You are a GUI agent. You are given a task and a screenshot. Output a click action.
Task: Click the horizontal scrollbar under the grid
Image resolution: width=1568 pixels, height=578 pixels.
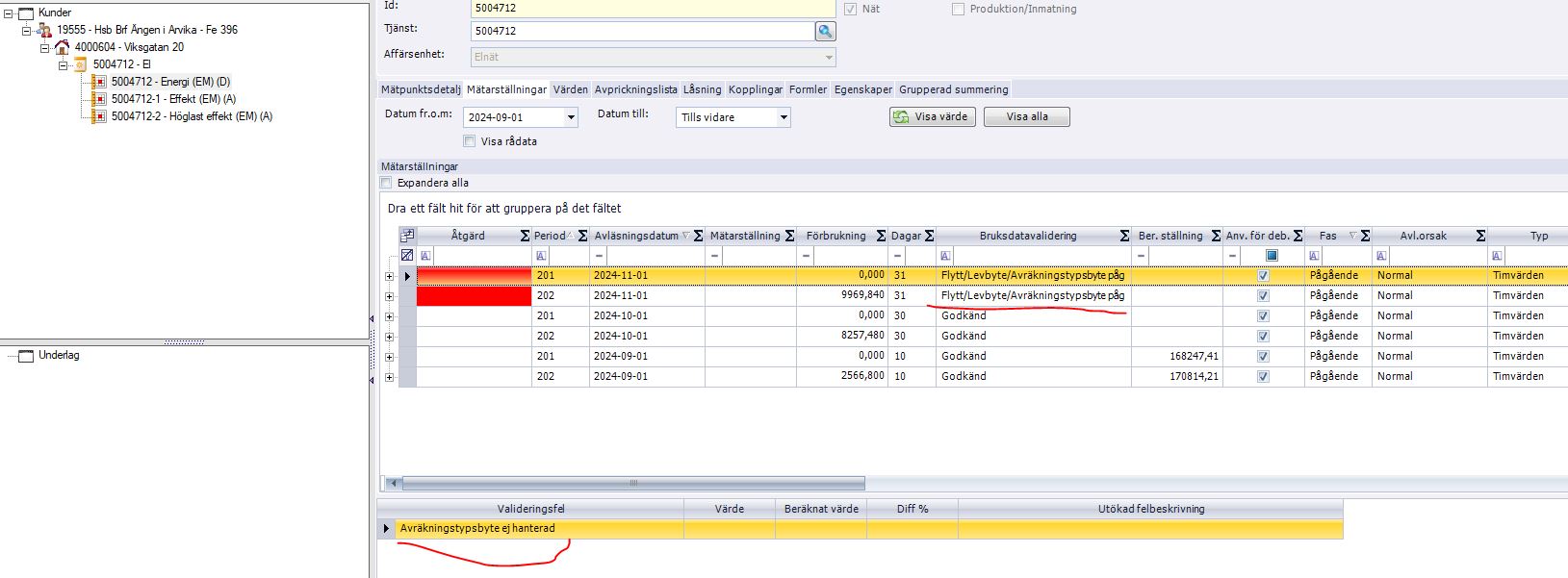pos(632,483)
